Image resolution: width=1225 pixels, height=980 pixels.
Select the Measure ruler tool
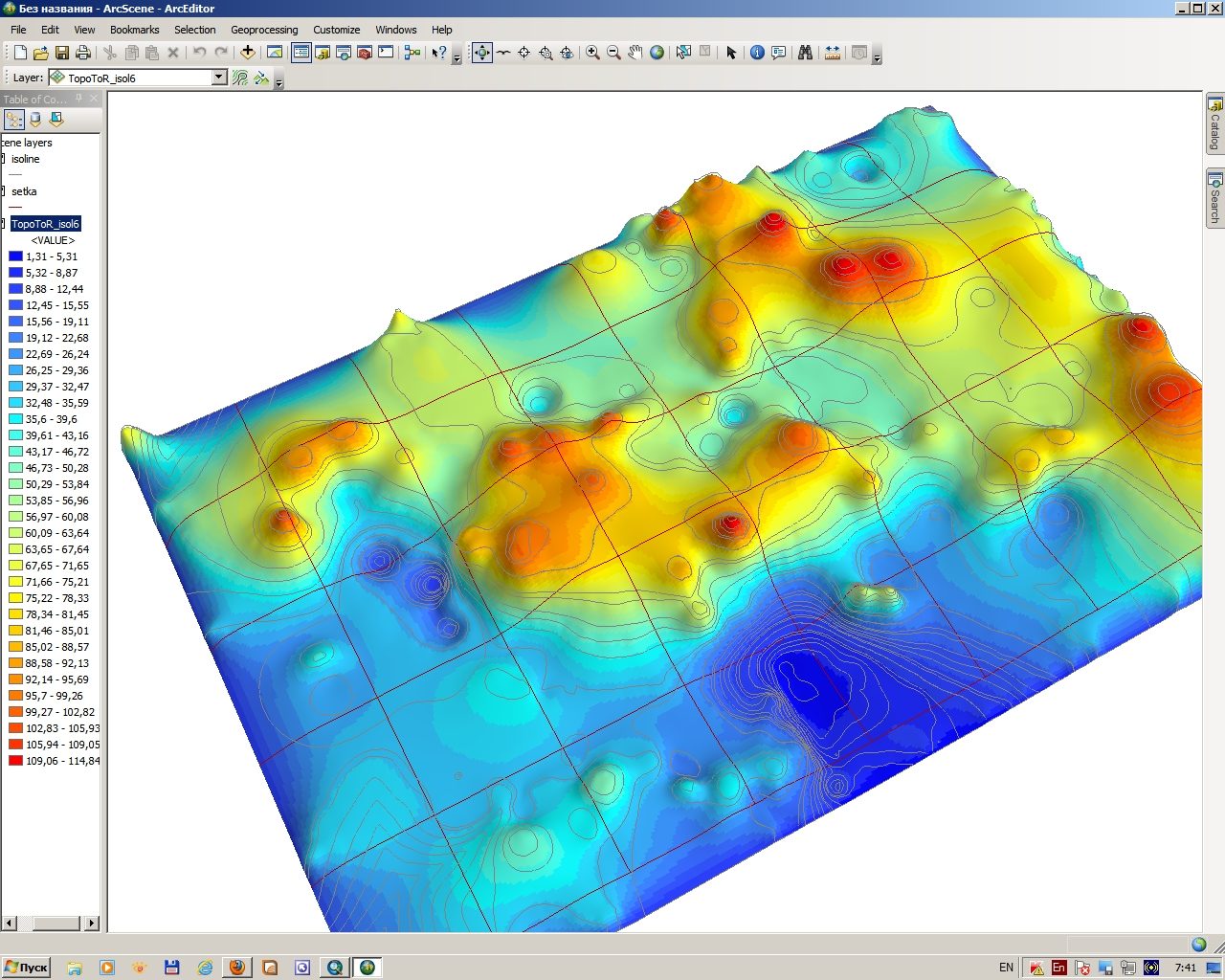[832, 53]
